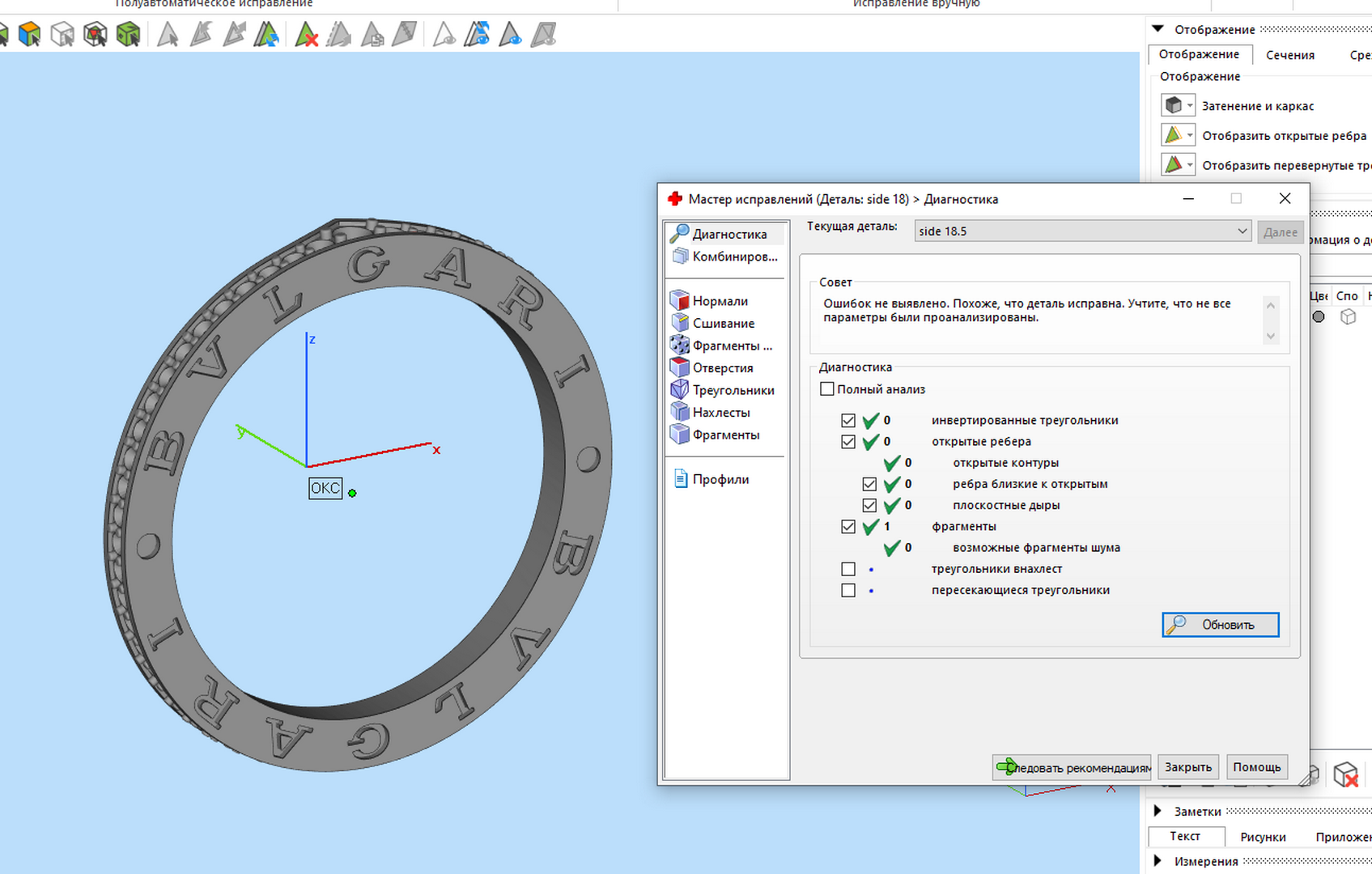Click the green cube selection icon
This screenshot has height=874, width=1372.
(x=129, y=34)
